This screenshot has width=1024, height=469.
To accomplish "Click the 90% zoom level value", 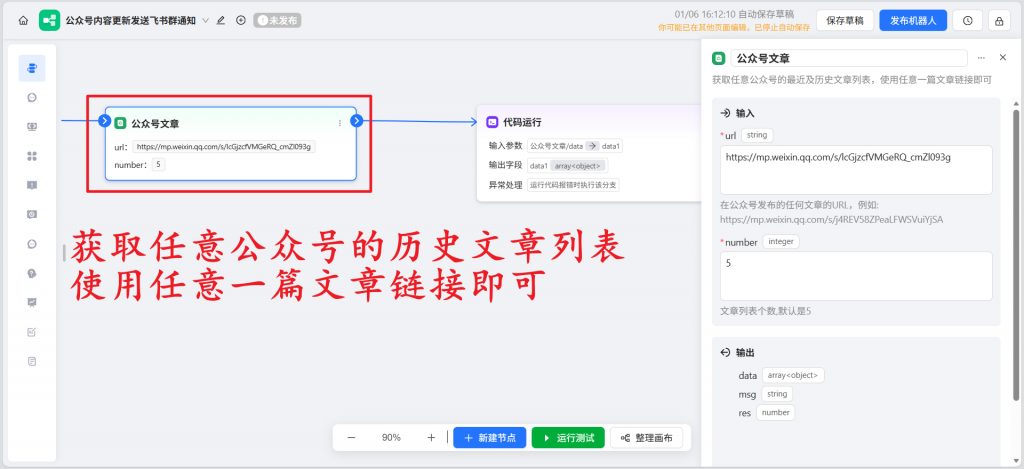I will tap(391, 438).
